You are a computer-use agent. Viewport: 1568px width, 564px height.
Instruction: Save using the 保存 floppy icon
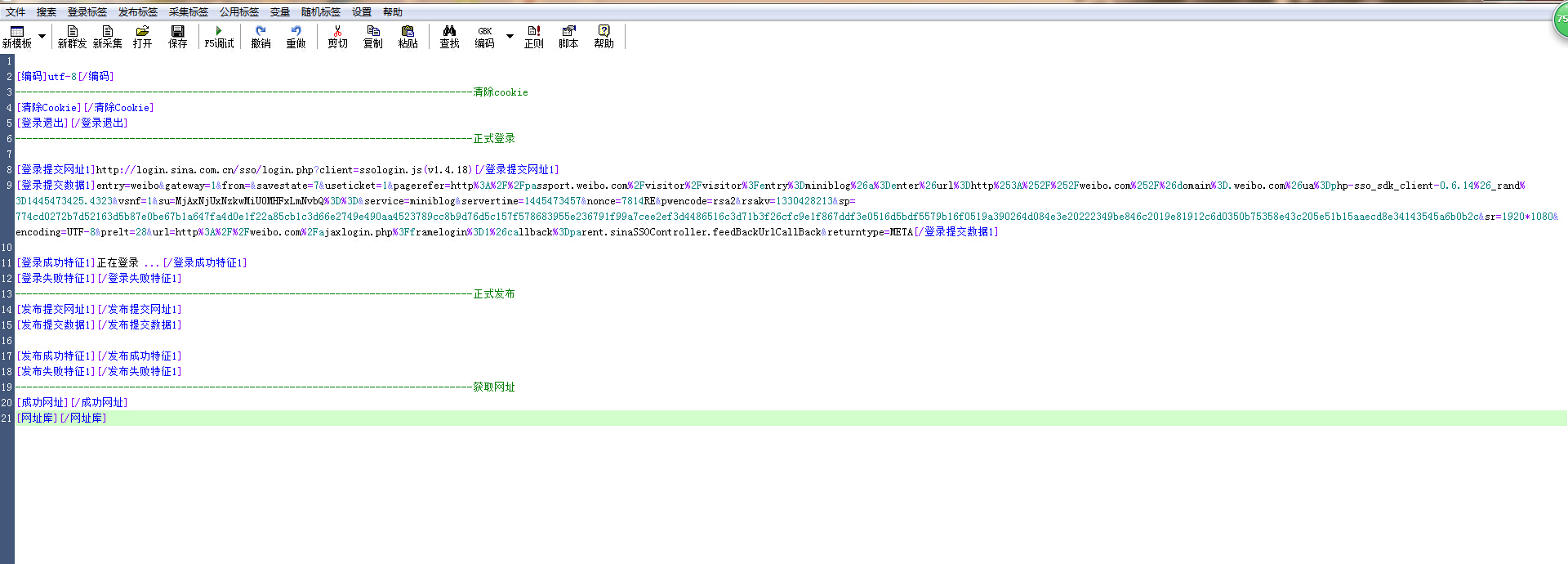coord(177,36)
